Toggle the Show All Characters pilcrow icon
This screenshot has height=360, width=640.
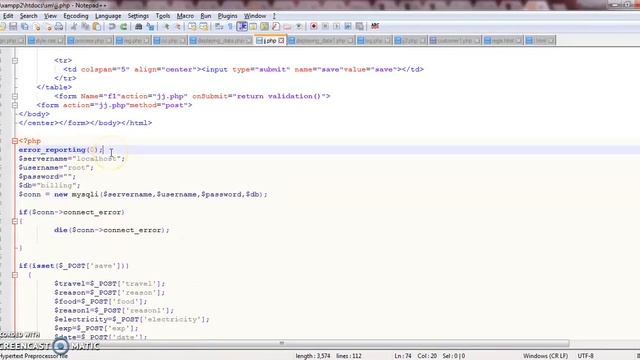coord(231,27)
